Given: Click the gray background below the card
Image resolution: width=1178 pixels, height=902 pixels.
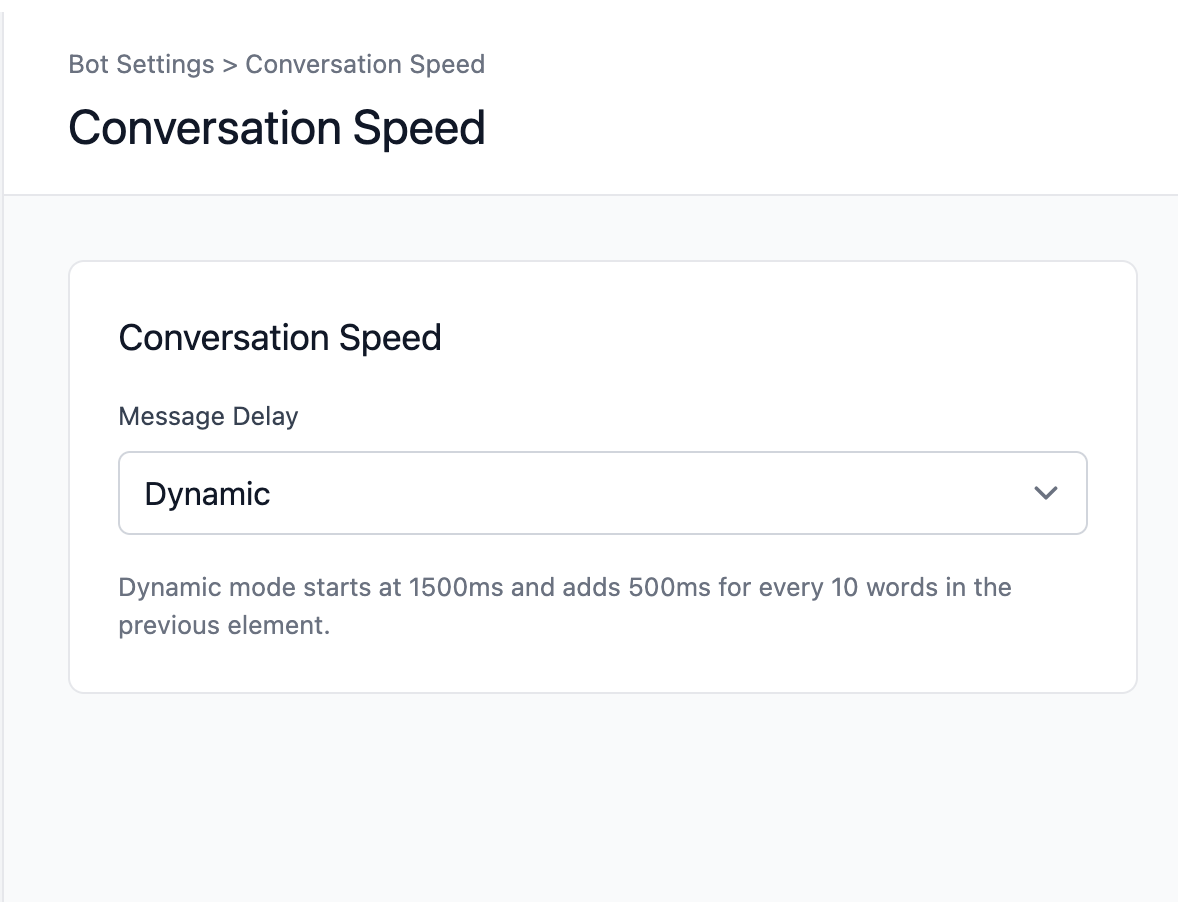Looking at the screenshot, I should tap(600, 800).
